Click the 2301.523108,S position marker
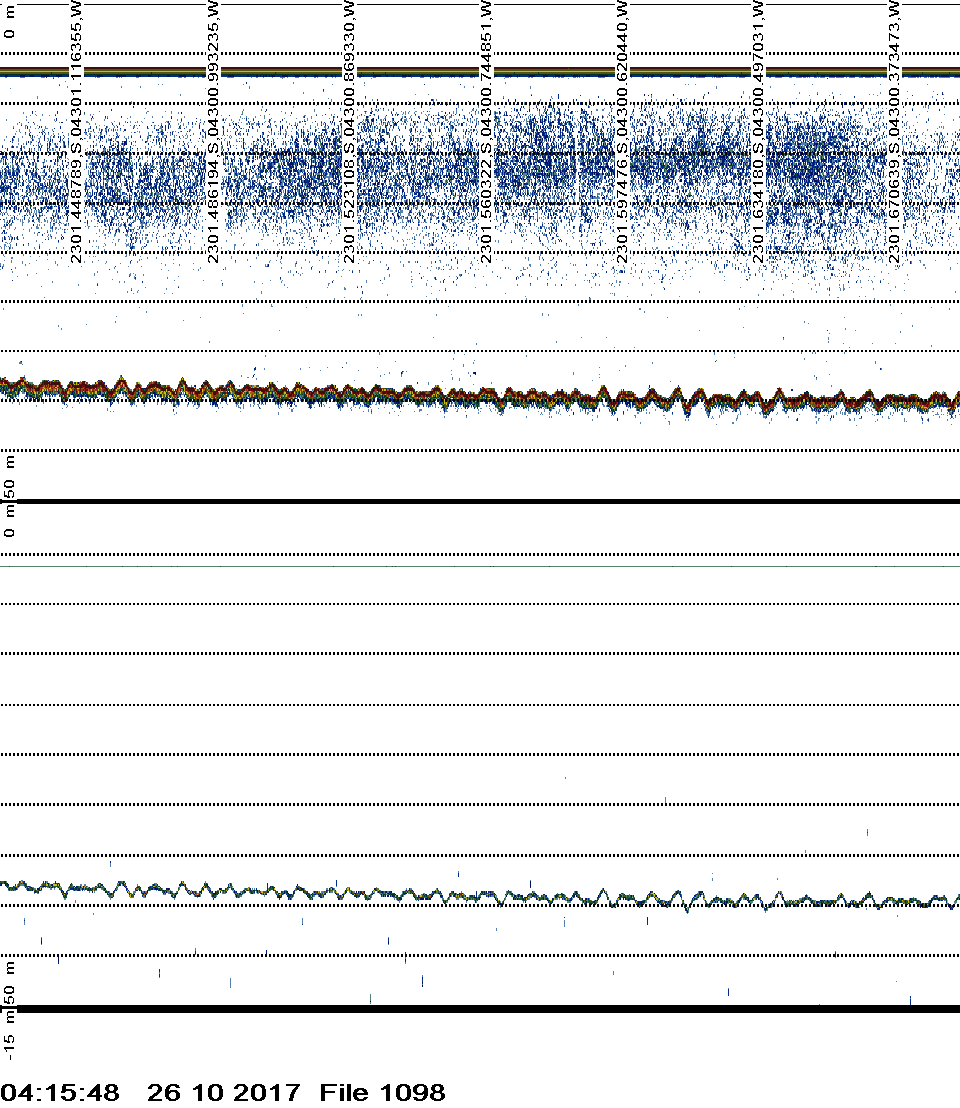Image resolution: width=960 pixels, height=1108 pixels. click(x=350, y=131)
